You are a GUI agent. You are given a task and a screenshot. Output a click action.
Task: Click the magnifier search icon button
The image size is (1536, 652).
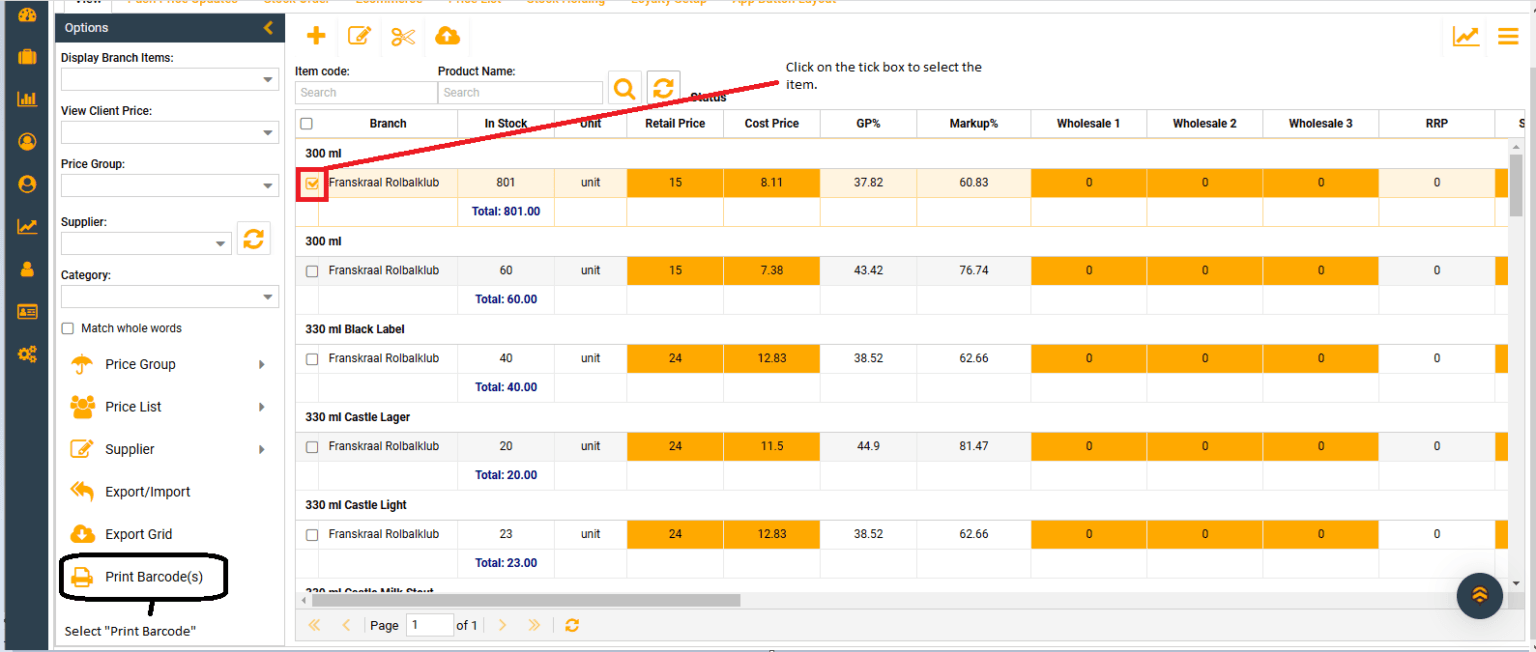click(624, 88)
